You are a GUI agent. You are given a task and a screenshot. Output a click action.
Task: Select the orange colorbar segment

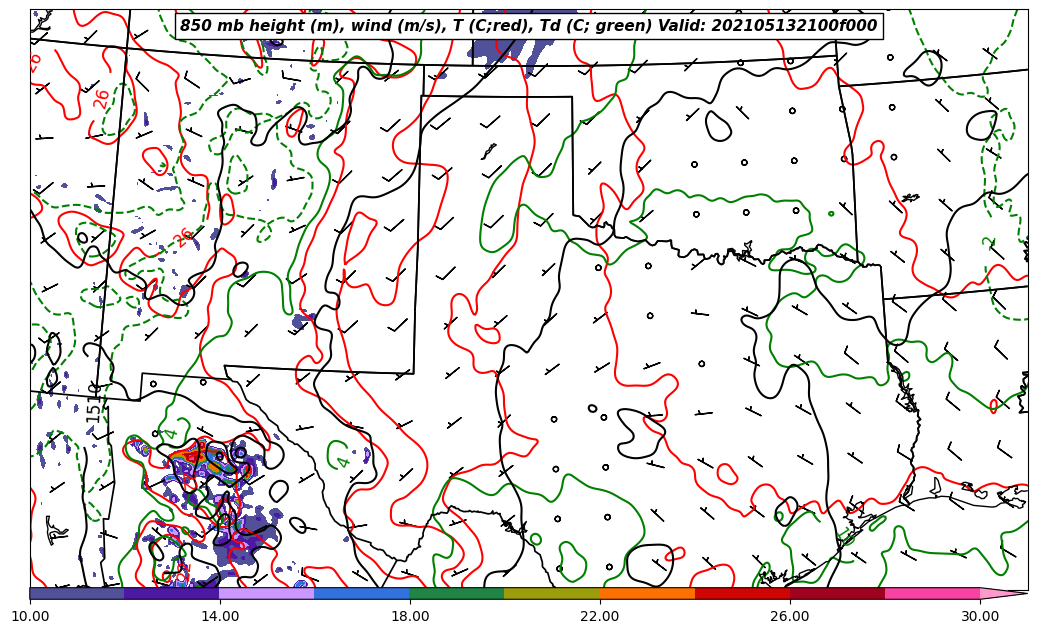pyautogui.click(x=646, y=593)
